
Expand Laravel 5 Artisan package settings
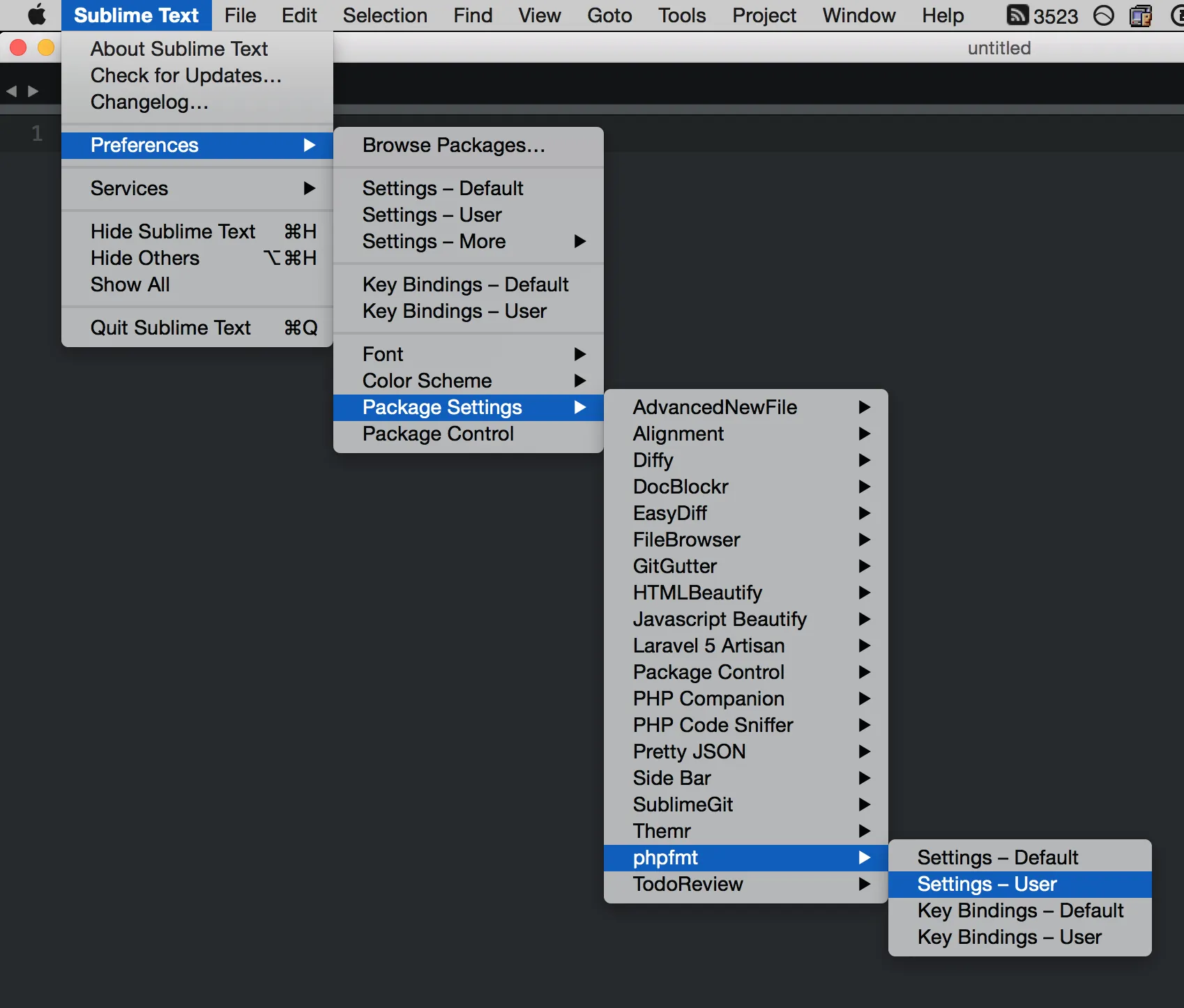click(x=746, y=646)
